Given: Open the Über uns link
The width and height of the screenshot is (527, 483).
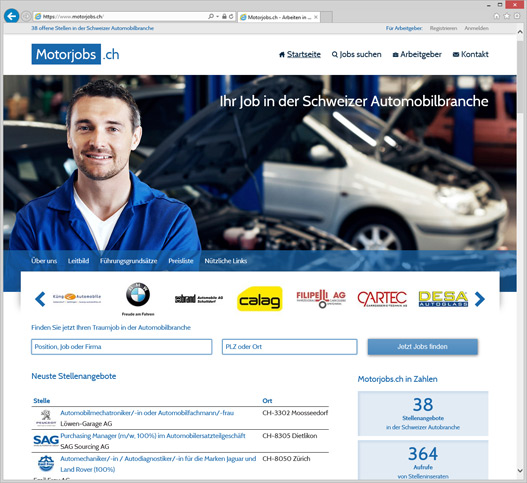Looking at the screenshot, I should (x=44, y=261).
